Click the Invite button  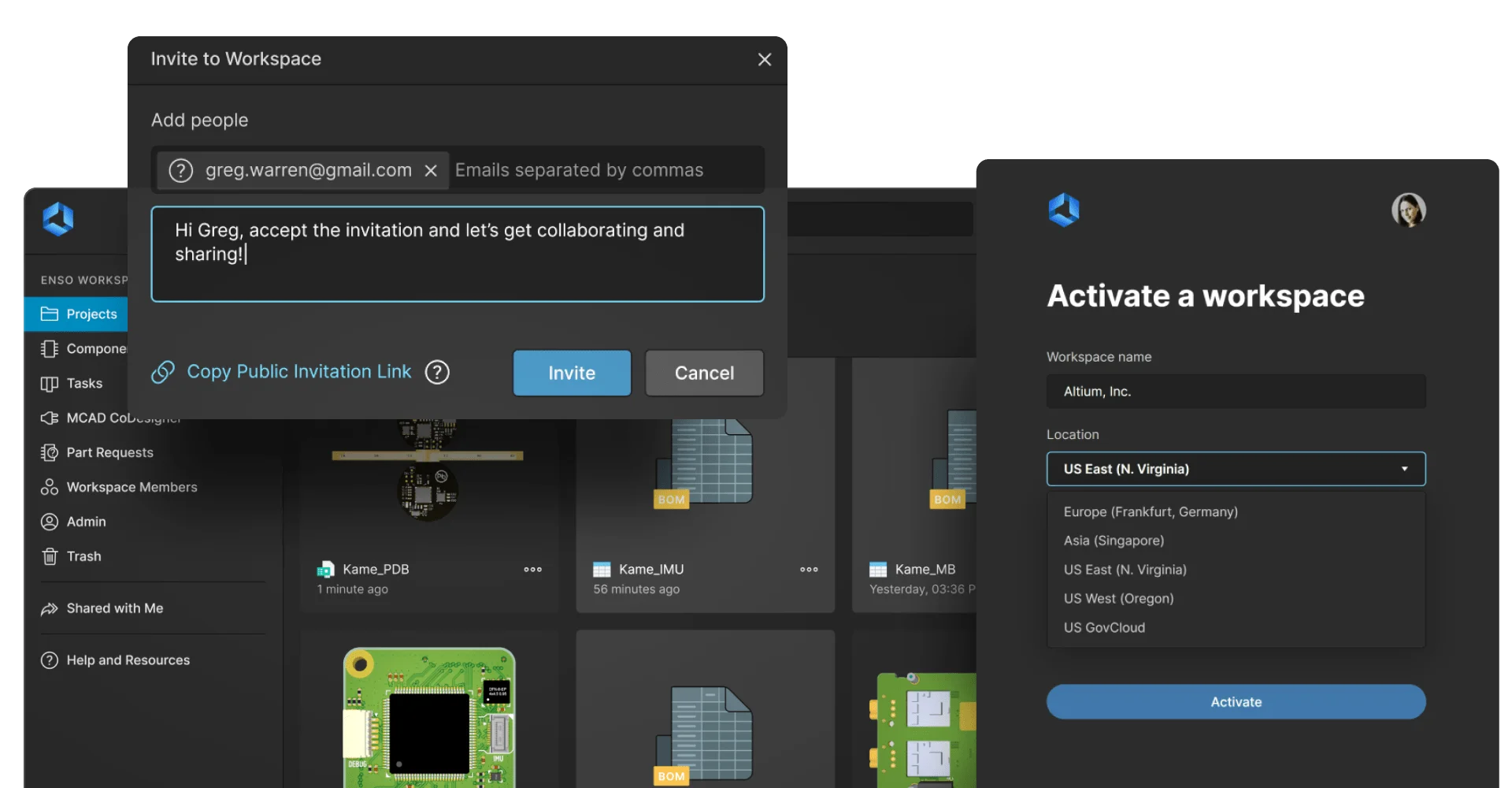click(x=572, y=373)
